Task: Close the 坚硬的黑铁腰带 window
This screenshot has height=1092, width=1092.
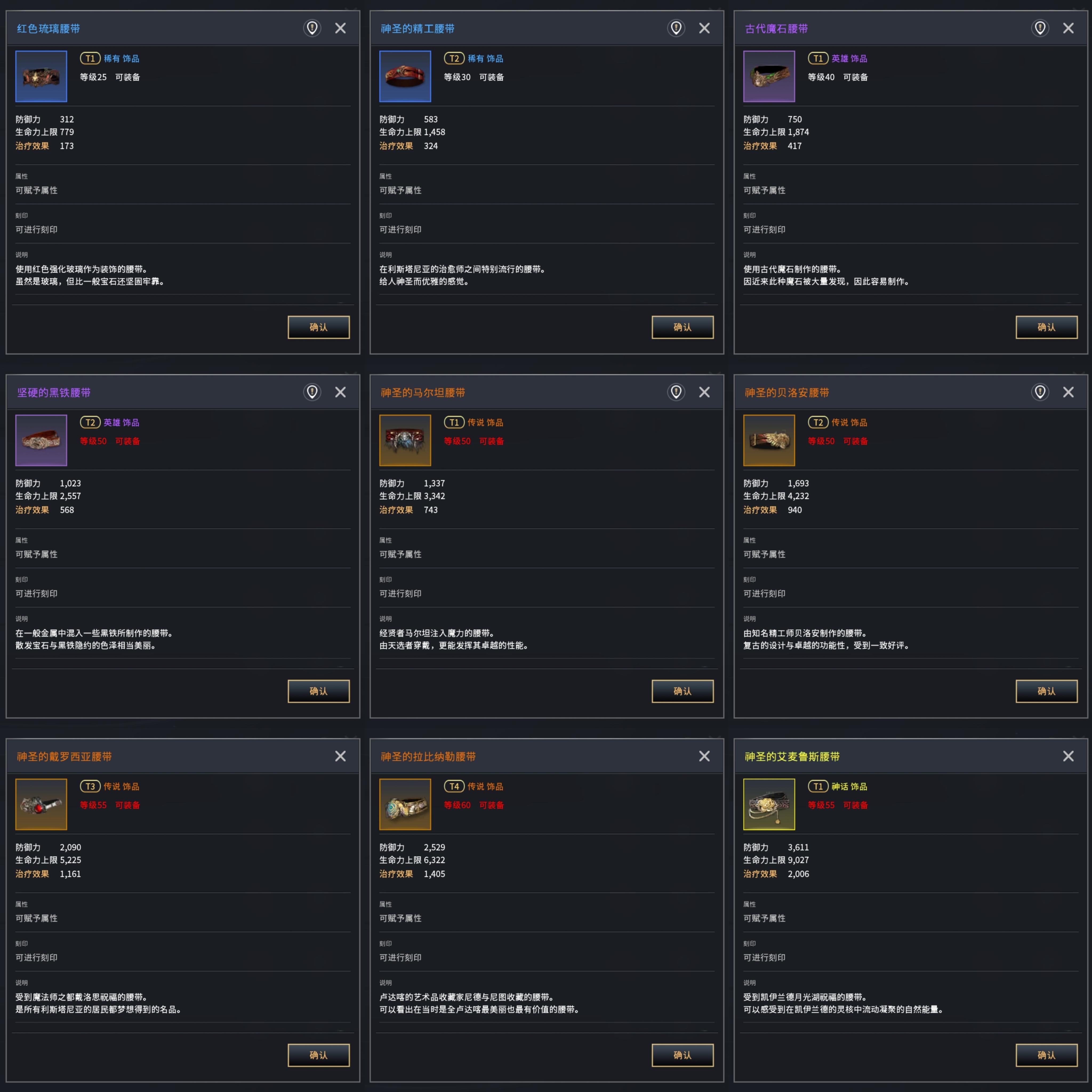Action: click(x=340, y=392)
